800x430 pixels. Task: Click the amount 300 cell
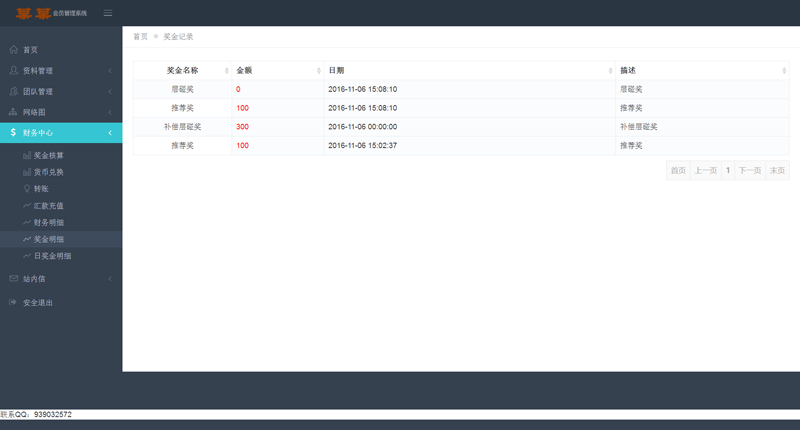tap(278, 127)
